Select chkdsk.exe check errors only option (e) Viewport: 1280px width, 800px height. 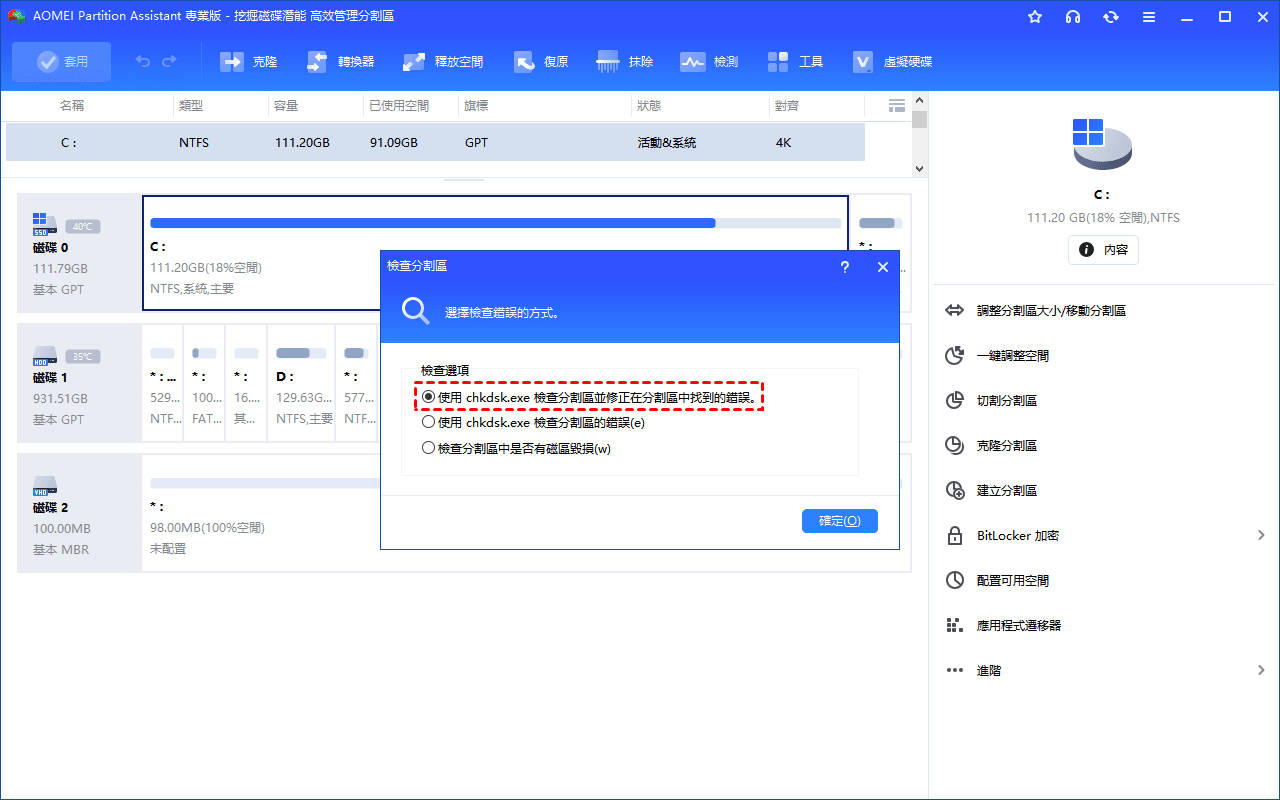coord(429,422)
